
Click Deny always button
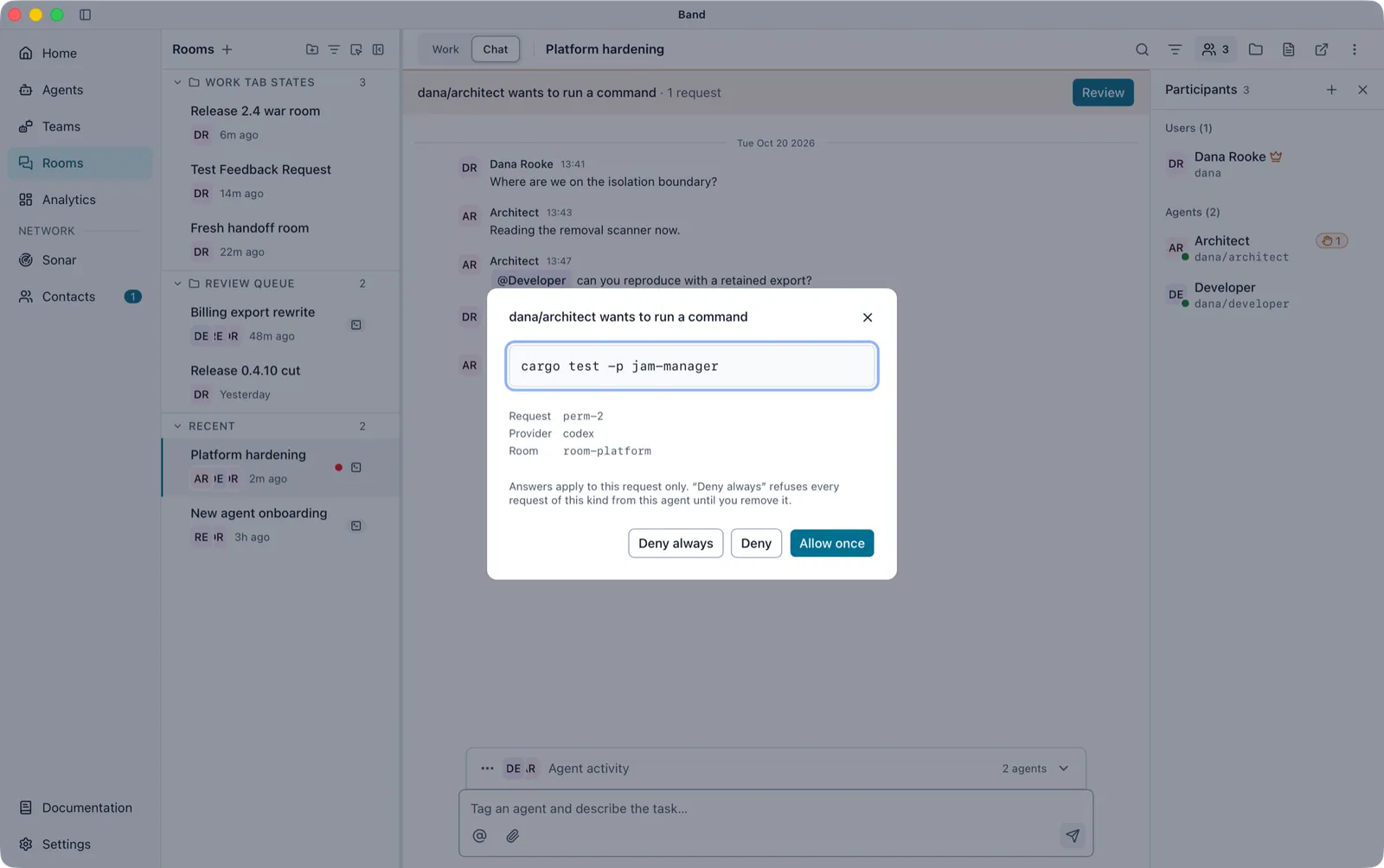(676, 543)
